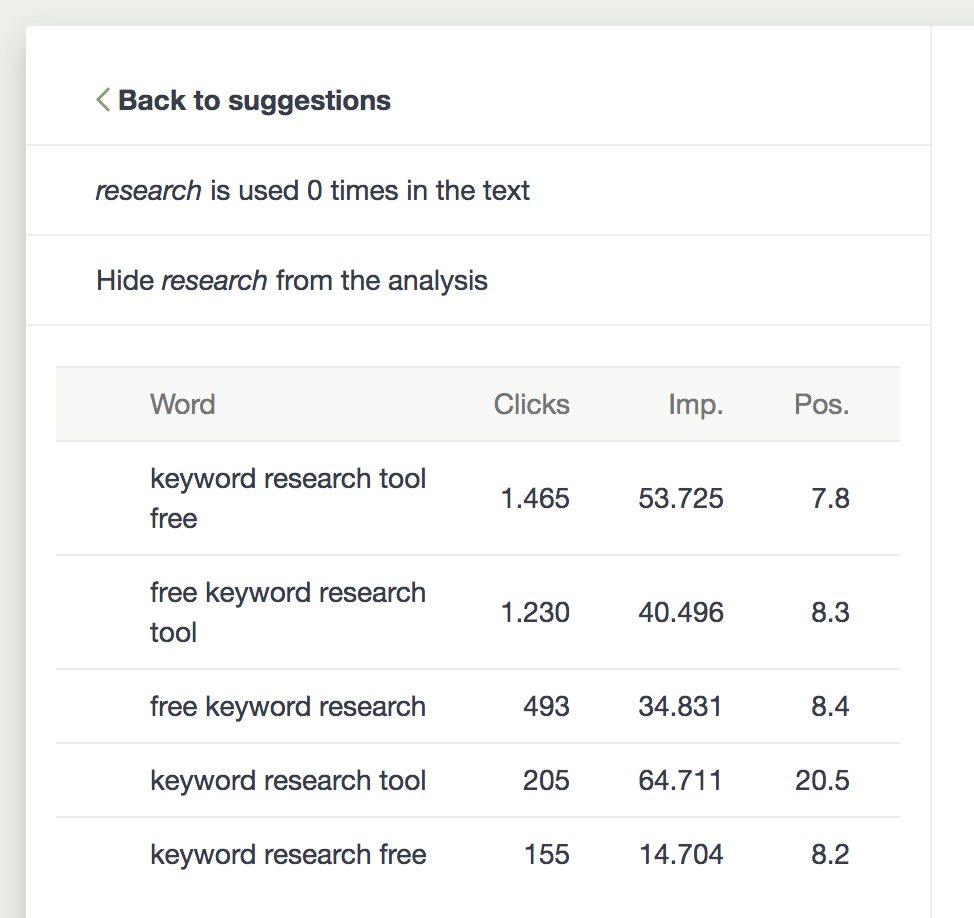
Task: Click the position value 8.3
Action: click(x=831, y=612)
